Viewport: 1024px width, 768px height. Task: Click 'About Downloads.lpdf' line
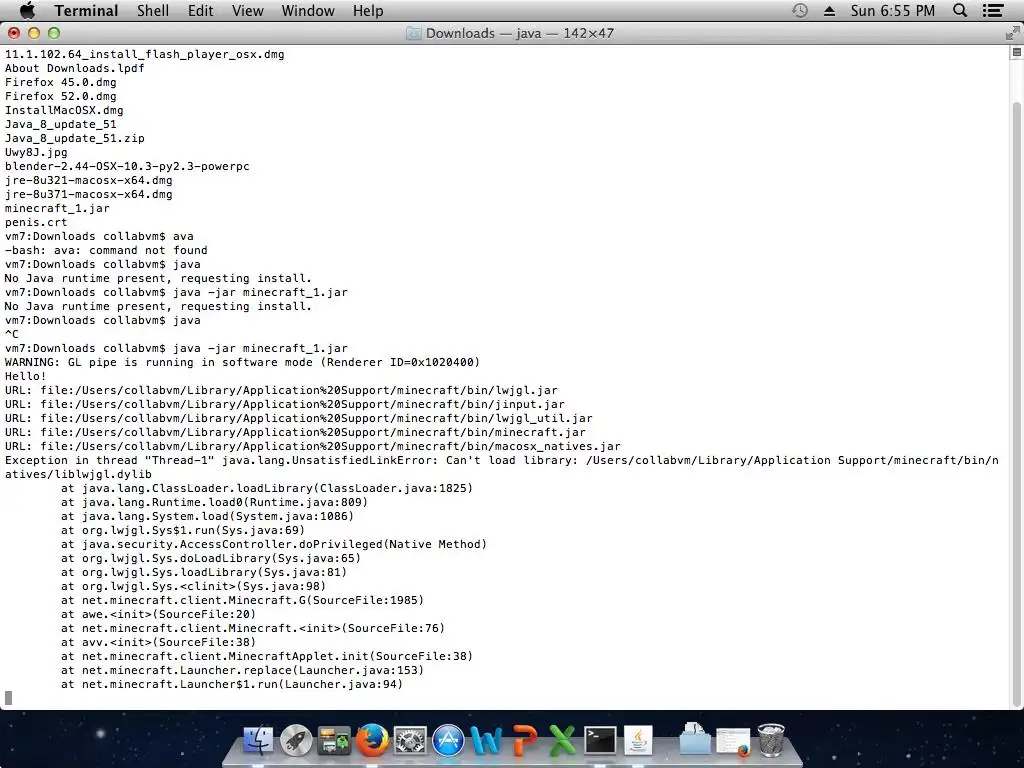click(74, 68)
